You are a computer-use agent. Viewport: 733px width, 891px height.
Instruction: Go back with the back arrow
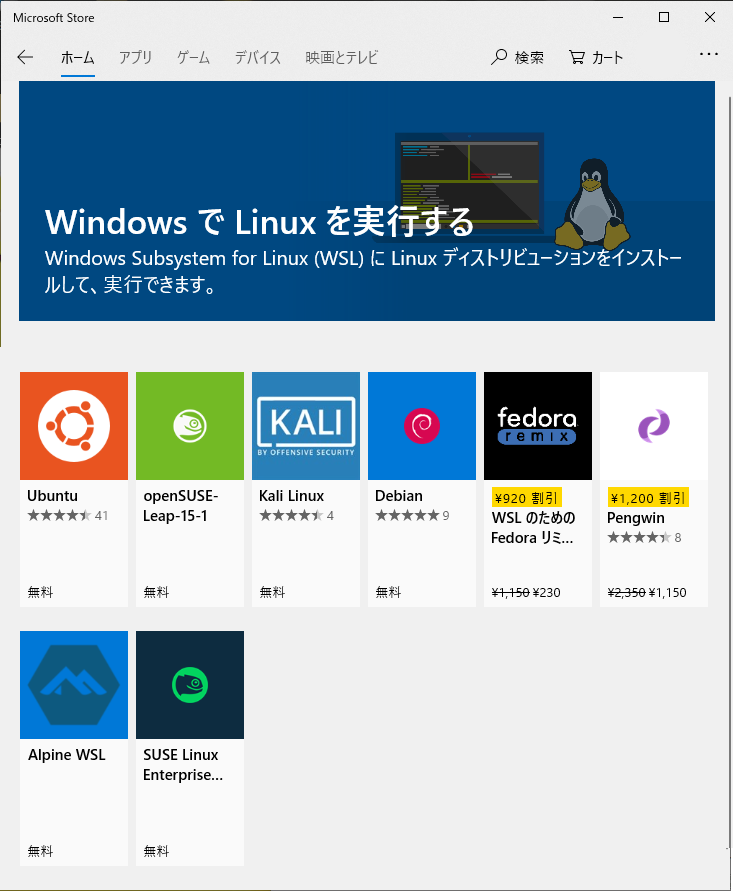click(25, 57)
